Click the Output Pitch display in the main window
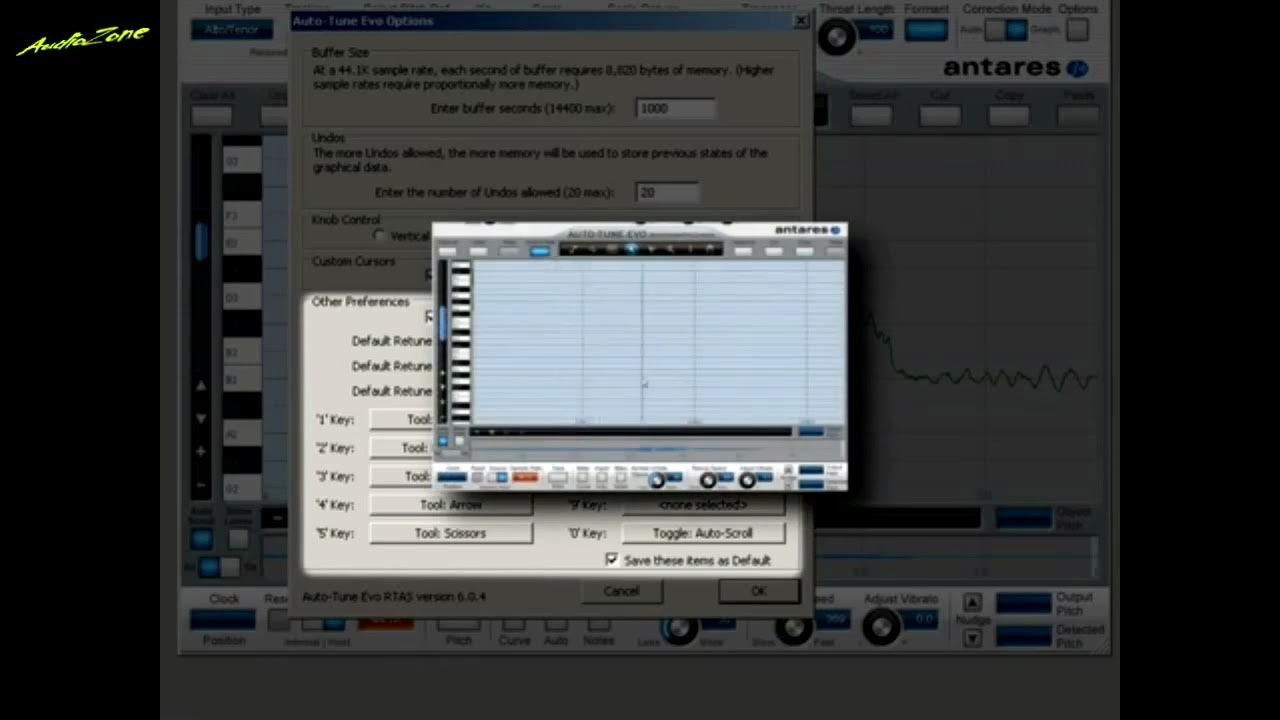The width and height of the screenshot is (1280, 720). [x=1023, y=604]
